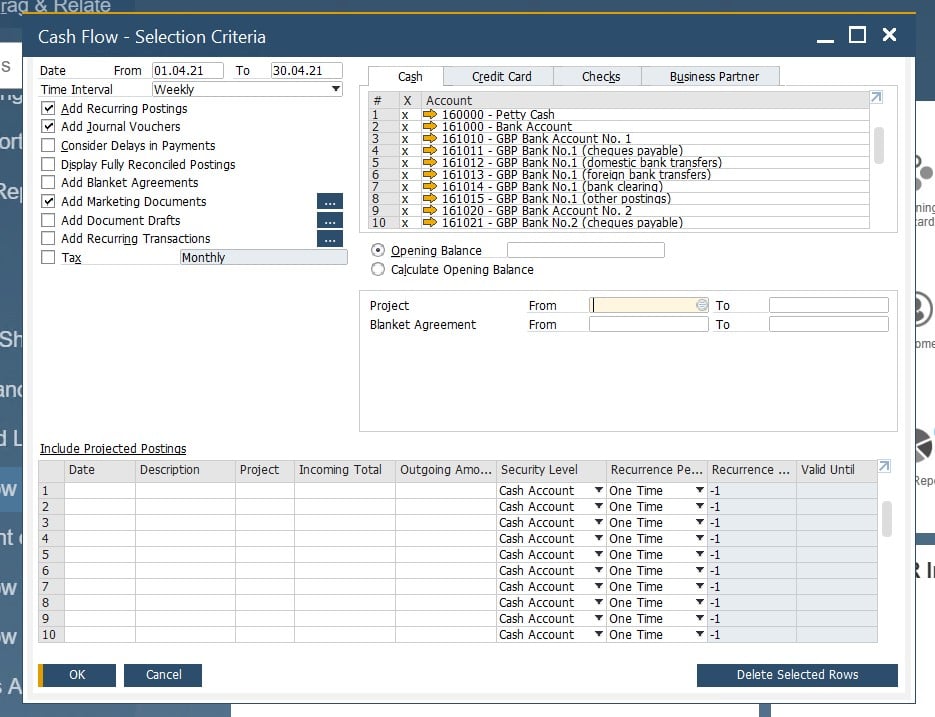This screenshot has width=935, height=717.
Task: Open the Time Interval dropdown
Action: point(336,90)
